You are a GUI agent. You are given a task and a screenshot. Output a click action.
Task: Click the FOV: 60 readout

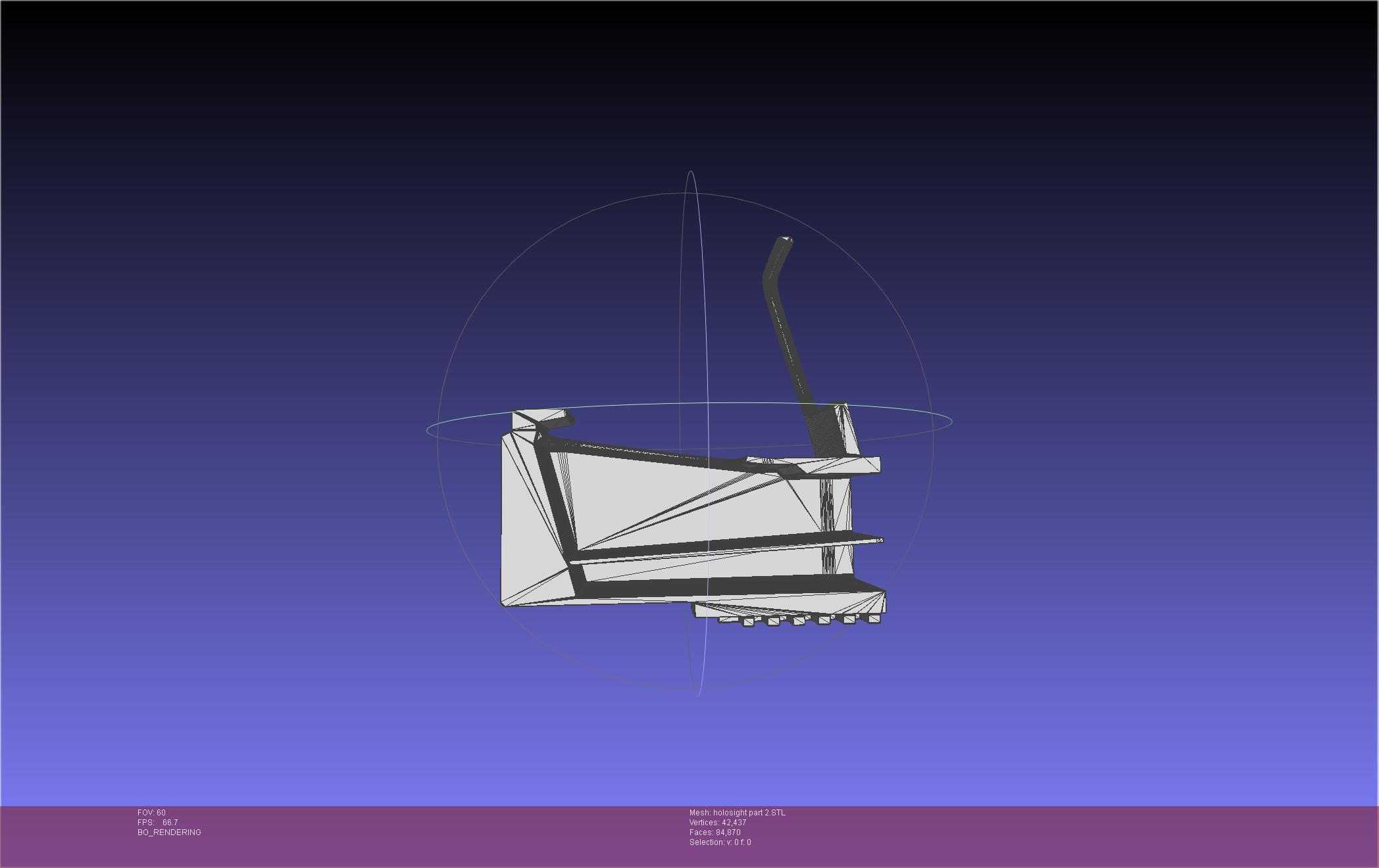(151, 813)
